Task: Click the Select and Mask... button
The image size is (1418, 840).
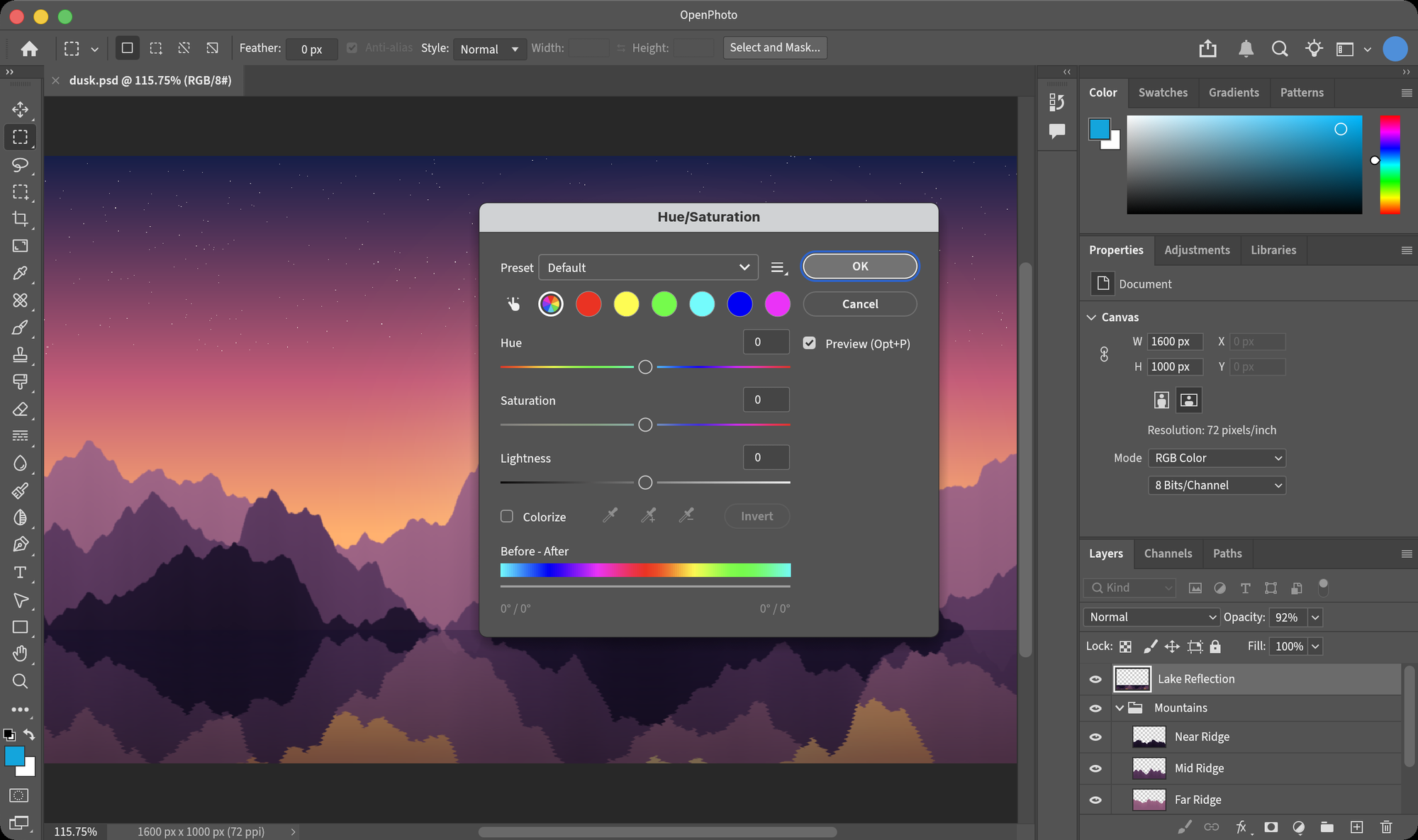Action: (x=775, y=47)
